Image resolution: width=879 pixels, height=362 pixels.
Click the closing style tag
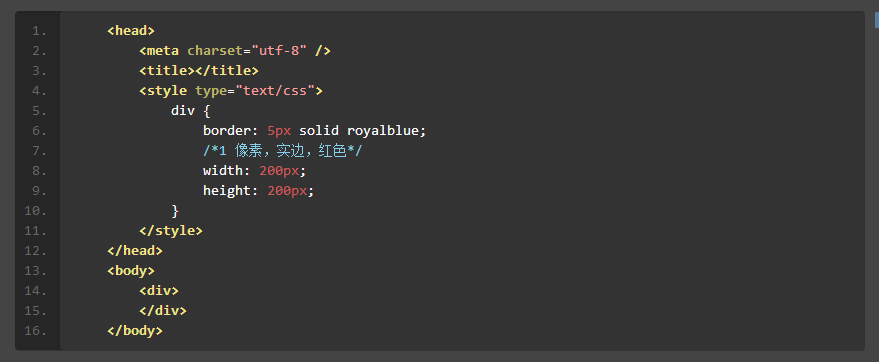[x=171, y=230]
